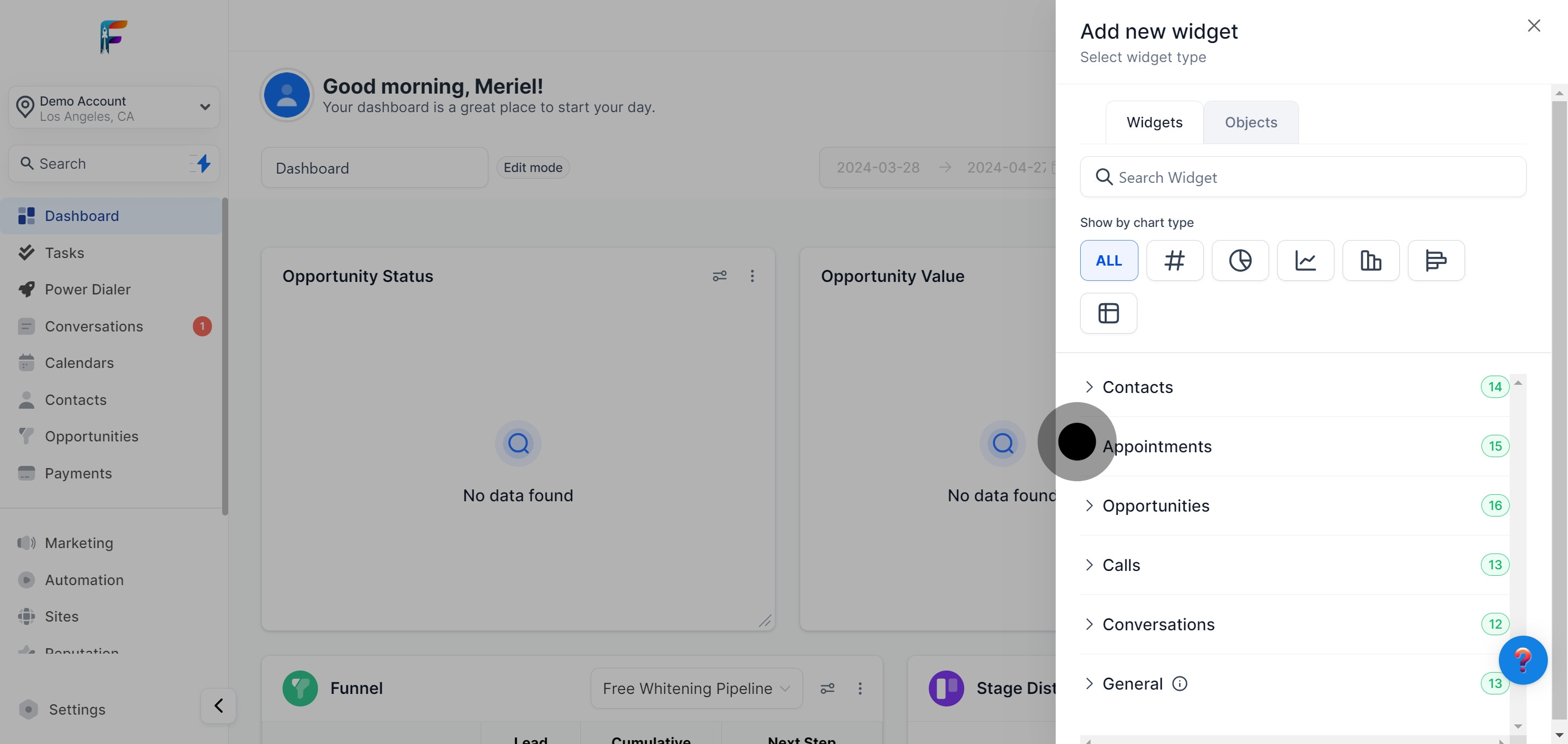Expand the Conversations widget category
This screenshot has width=1568, height=744.
click(x=1157, y=624)
